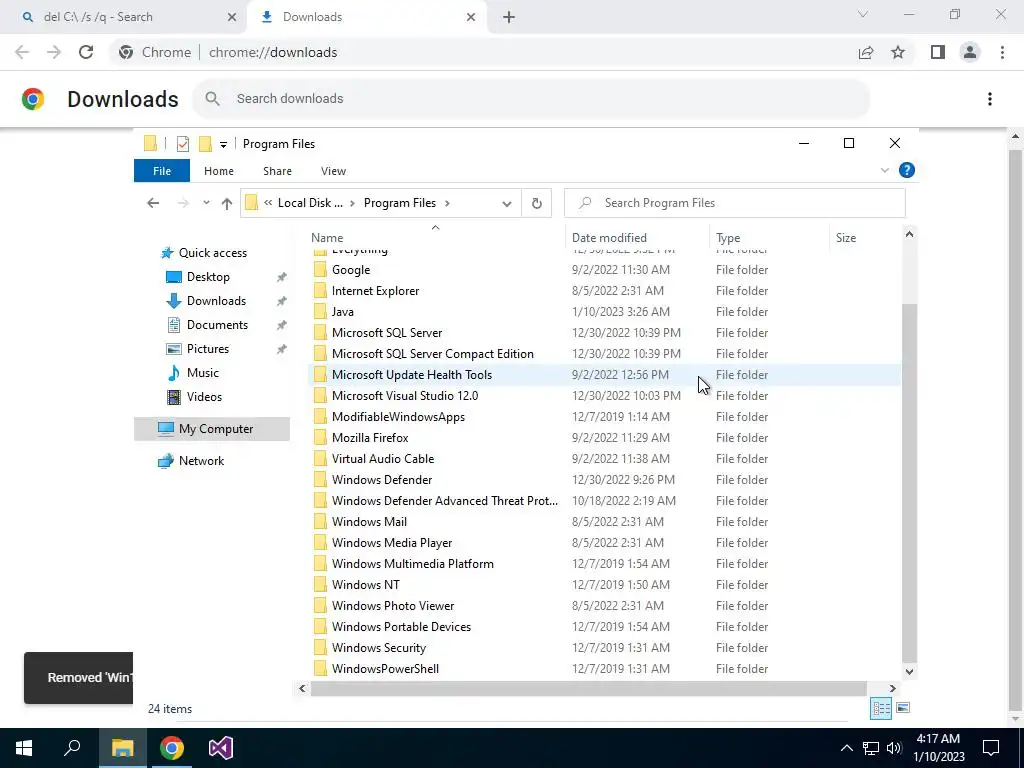Click new folder icon in Explorer title bar
Image resolution: width=1024 pixels, height=768 pixels.
pos(205,144)
